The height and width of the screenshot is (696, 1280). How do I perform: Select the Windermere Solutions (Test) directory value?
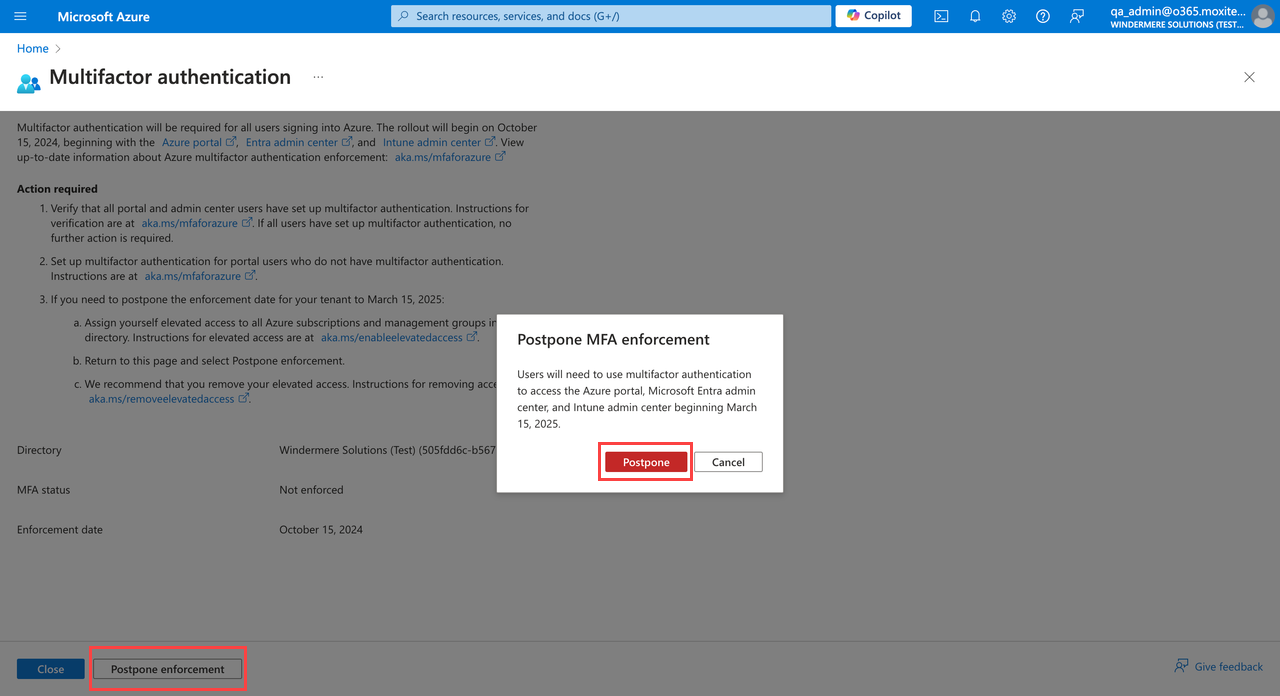coord(387,450)
